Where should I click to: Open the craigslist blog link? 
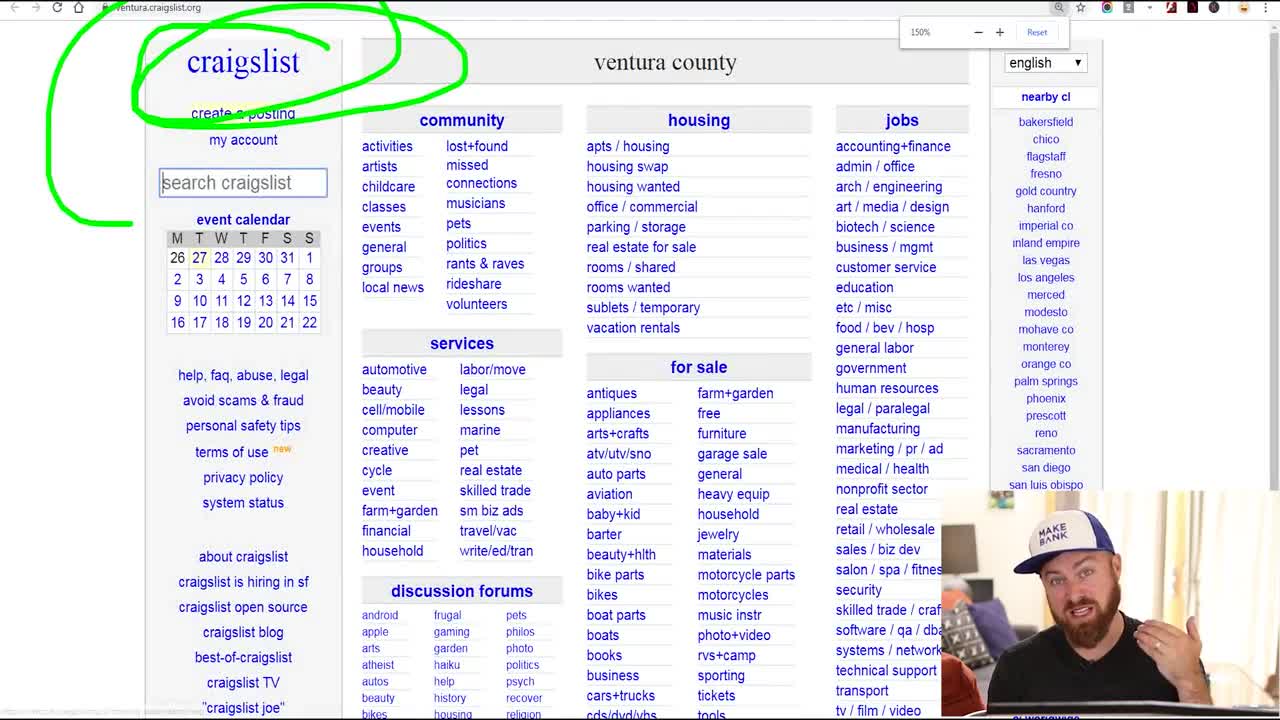(243, 633)
